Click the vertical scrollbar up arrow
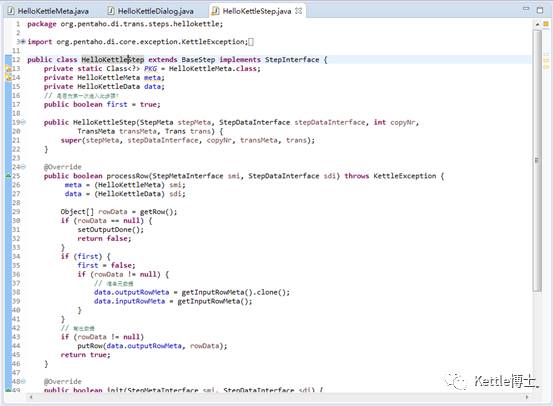 tap(537, 24)
